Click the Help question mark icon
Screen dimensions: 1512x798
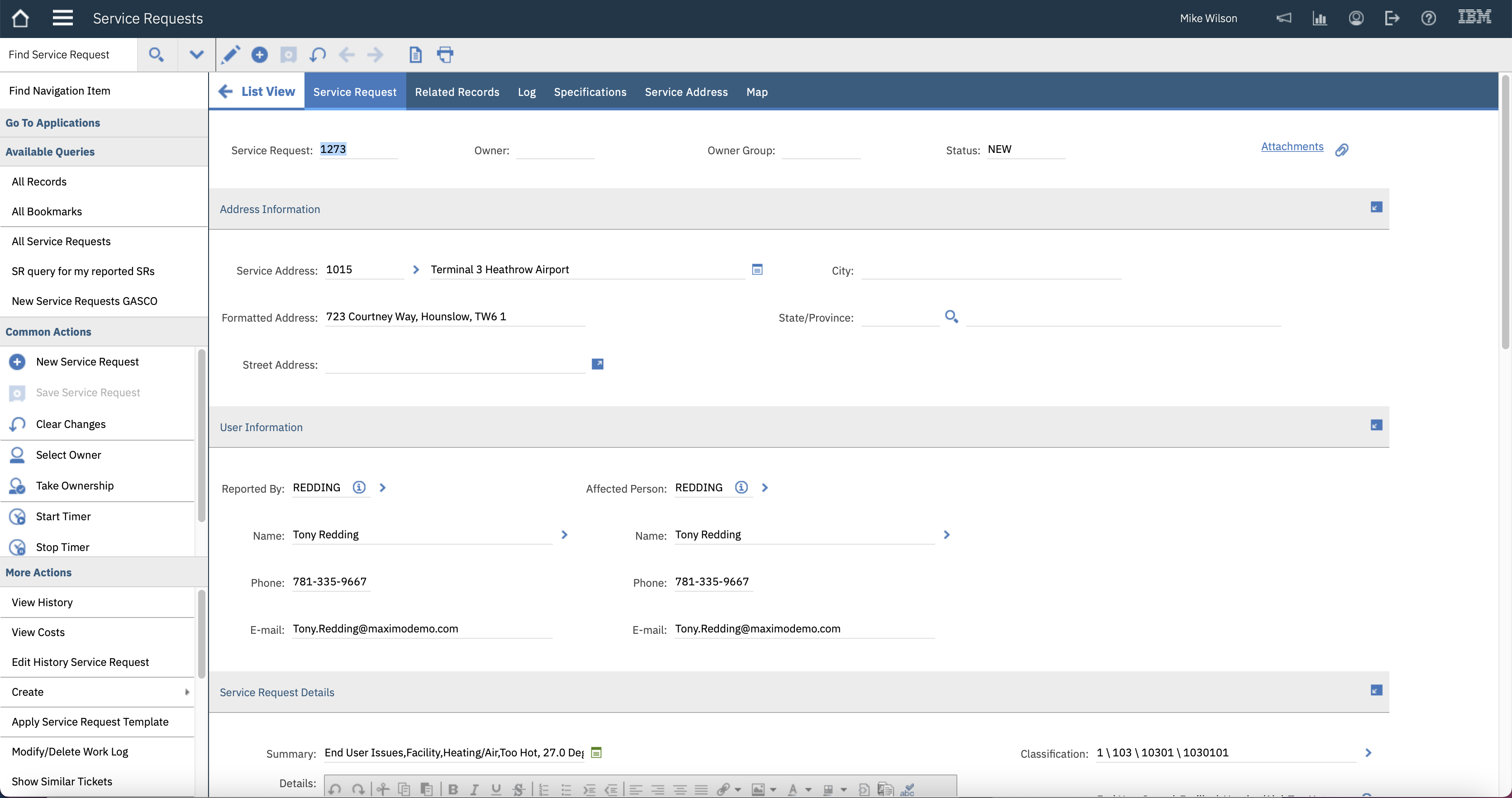1428,18
